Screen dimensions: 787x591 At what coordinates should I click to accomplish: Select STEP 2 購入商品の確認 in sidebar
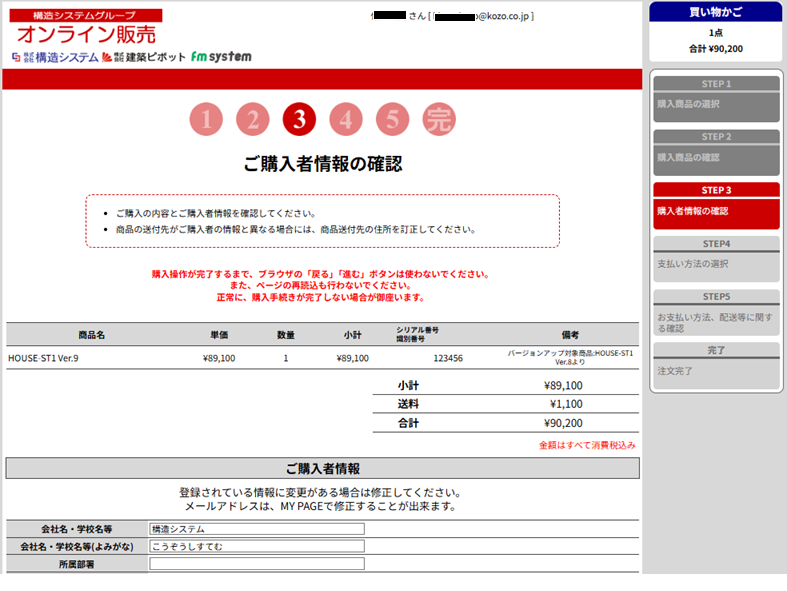(715, 152)
